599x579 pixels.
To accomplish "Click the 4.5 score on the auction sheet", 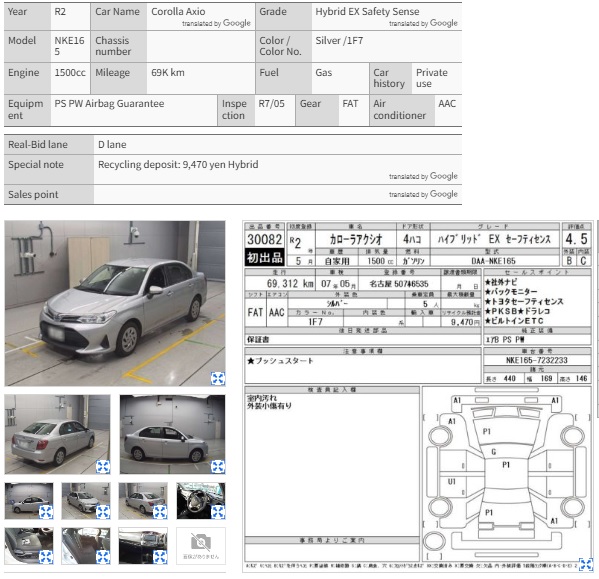I will [576, 239].
